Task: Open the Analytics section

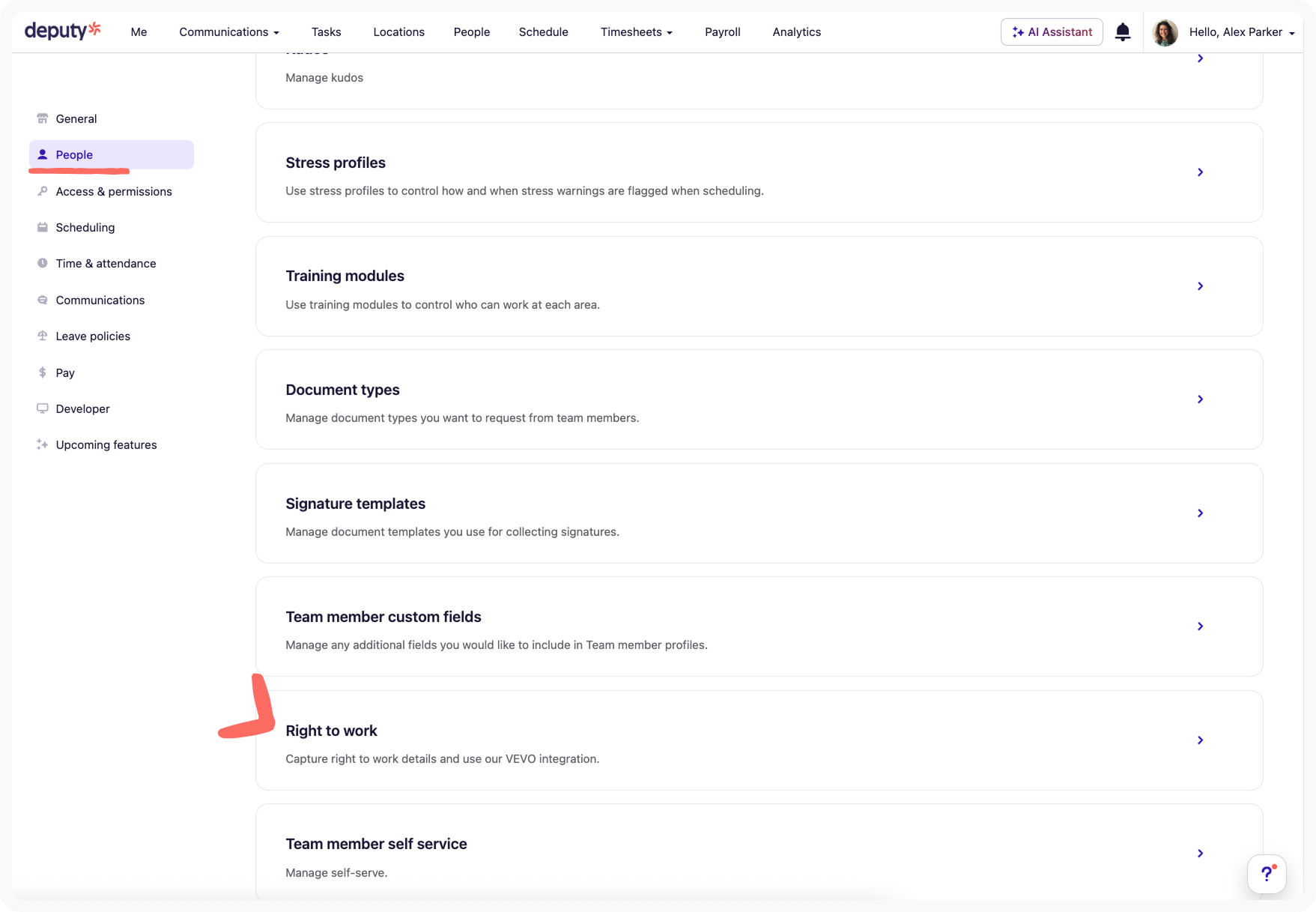Action: point(796,31)
